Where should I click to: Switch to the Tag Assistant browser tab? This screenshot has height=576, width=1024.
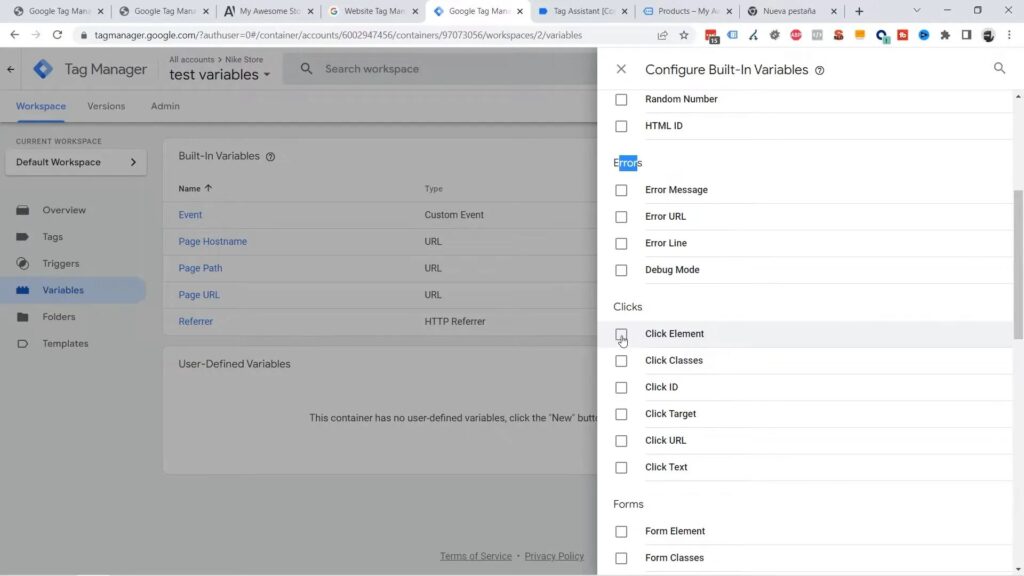[581, 11]
